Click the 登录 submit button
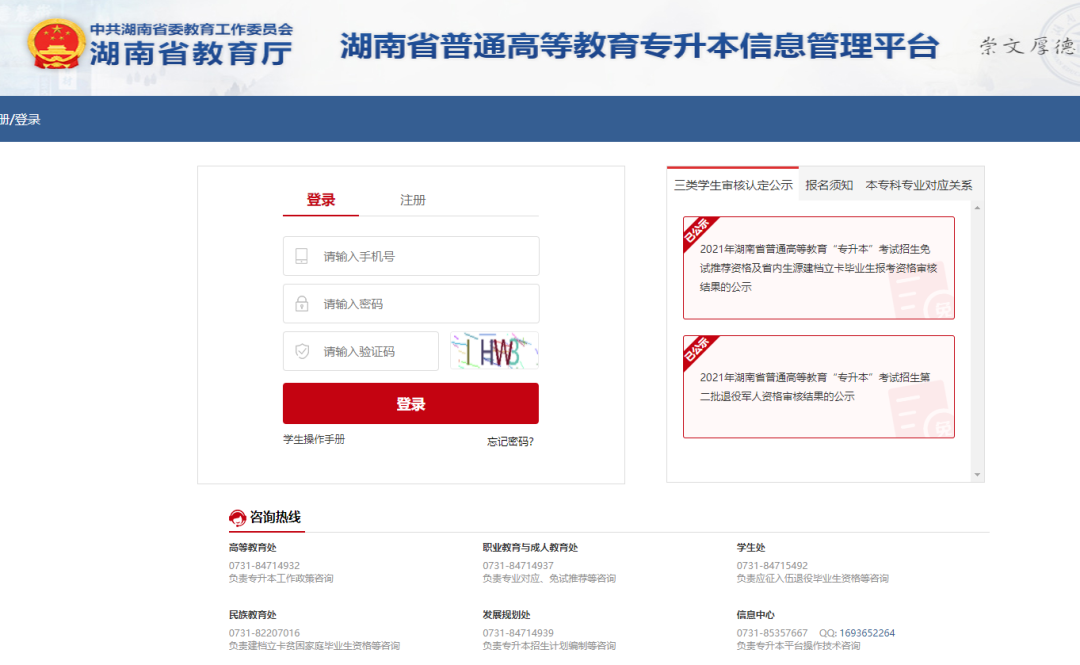 pyautogui.click(x=410, y=403)
